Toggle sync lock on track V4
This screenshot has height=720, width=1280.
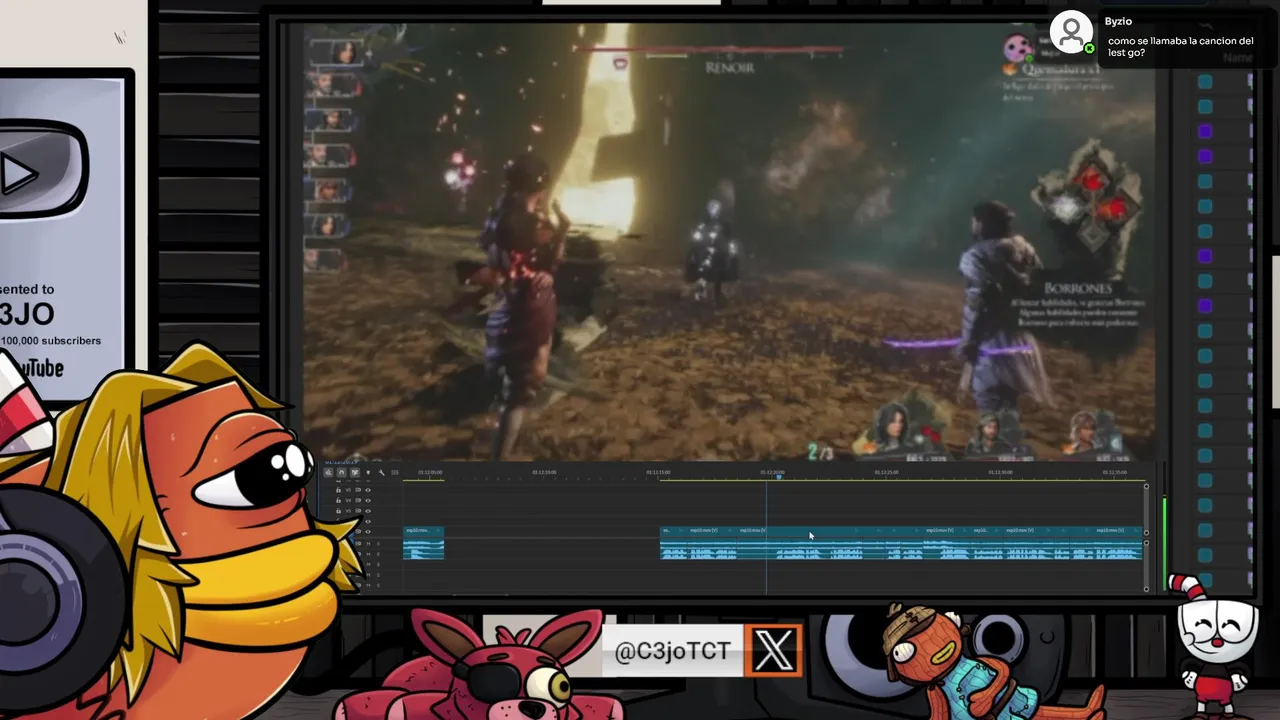coord(358,500)
